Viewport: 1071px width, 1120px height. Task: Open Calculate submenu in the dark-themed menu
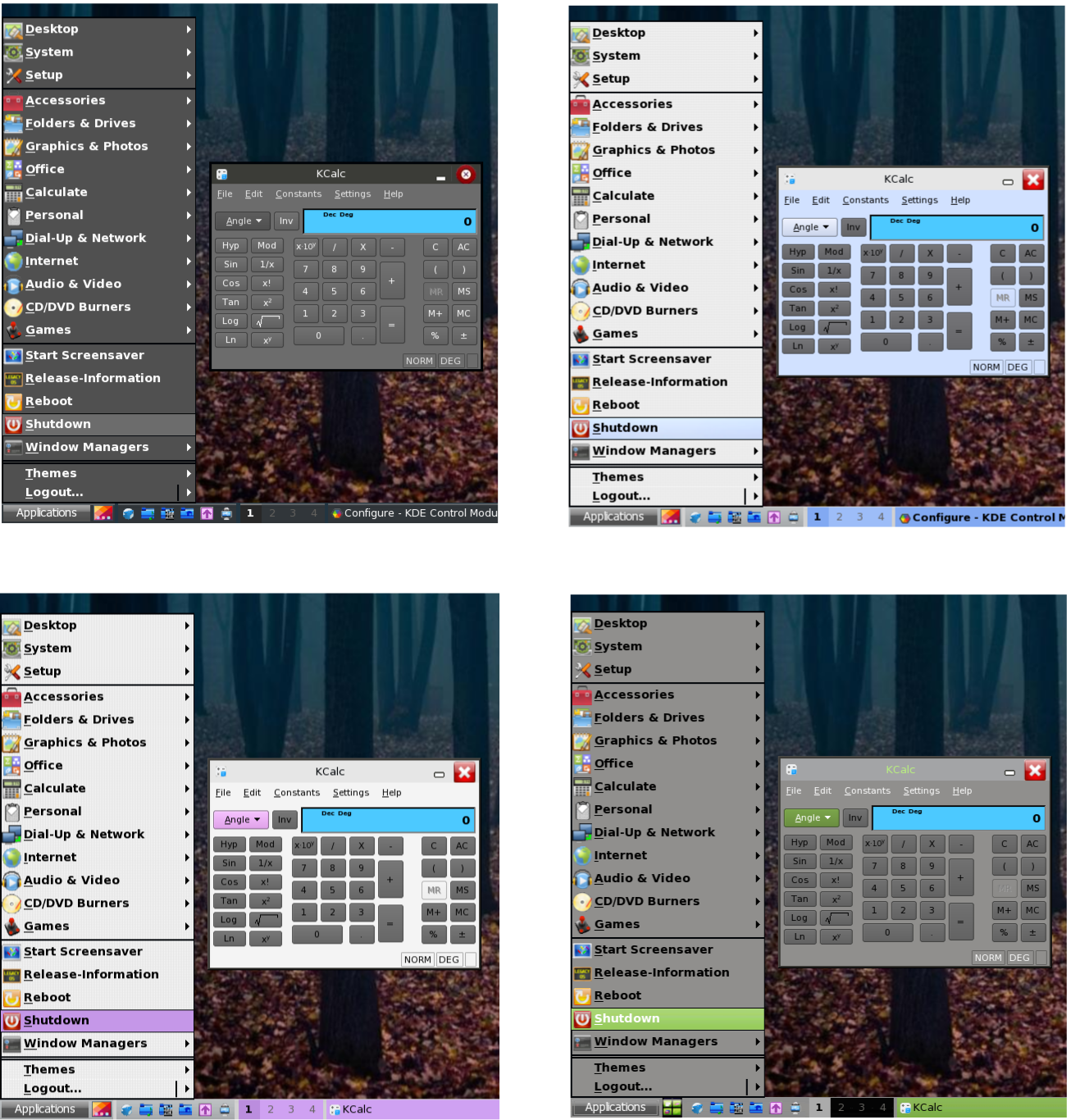click(x=98, y=192)
